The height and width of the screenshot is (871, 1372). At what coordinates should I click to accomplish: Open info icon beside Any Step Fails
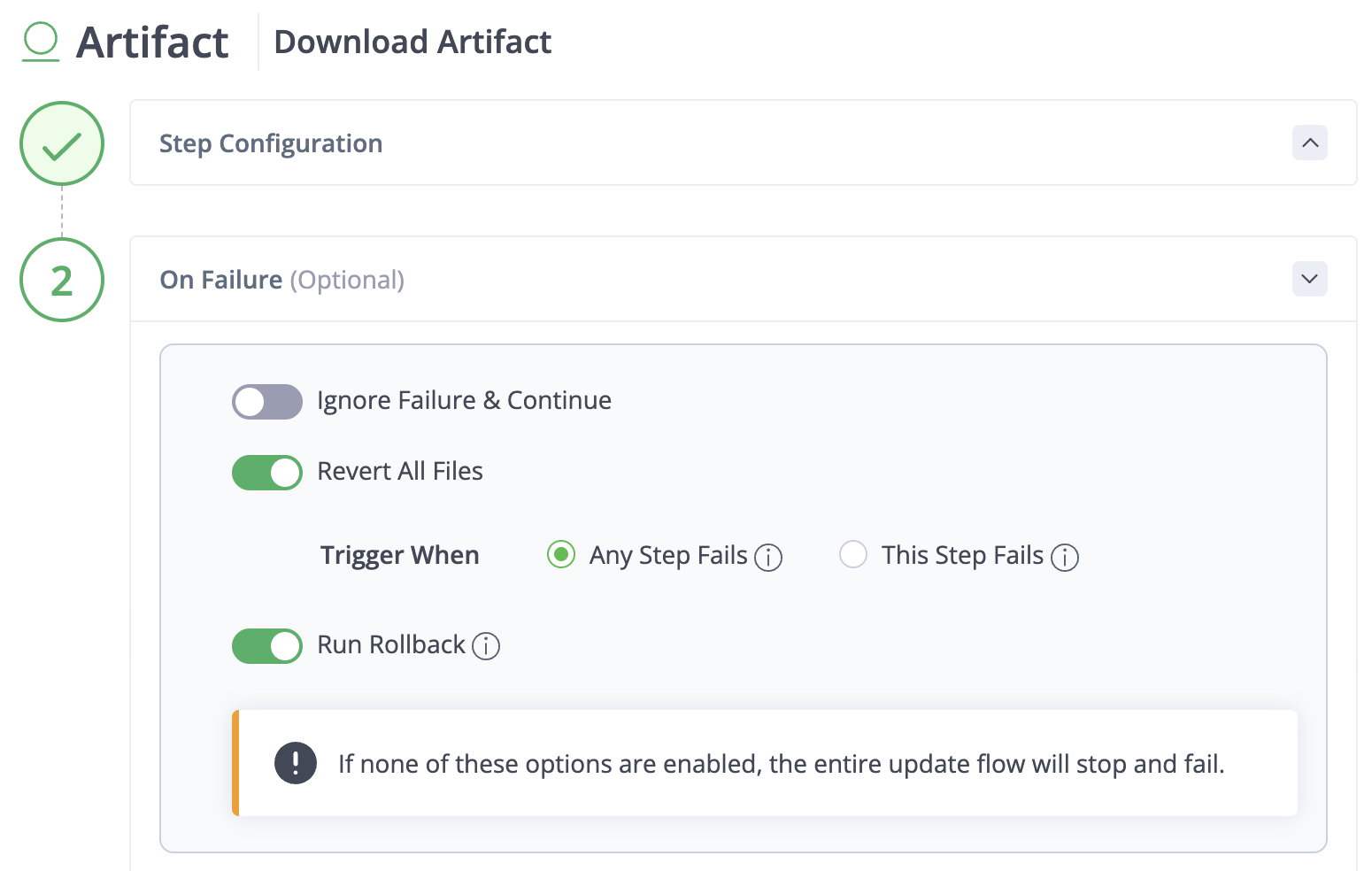point(768,558)
